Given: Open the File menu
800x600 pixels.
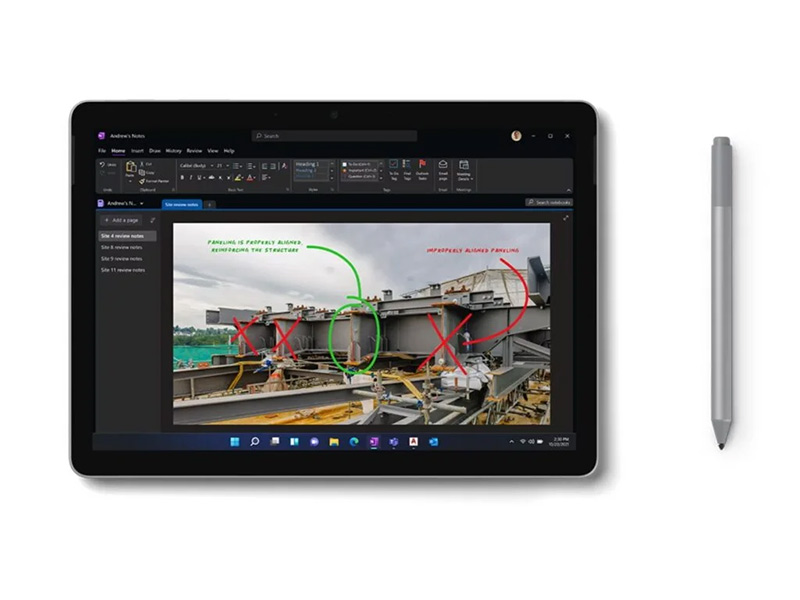Looking at the screenshot, I should tap(102, 151).
